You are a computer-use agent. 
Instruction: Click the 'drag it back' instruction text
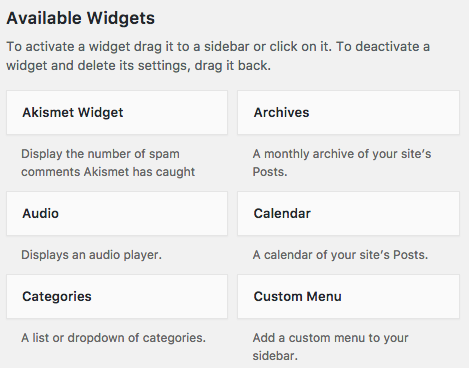point(232,66)
